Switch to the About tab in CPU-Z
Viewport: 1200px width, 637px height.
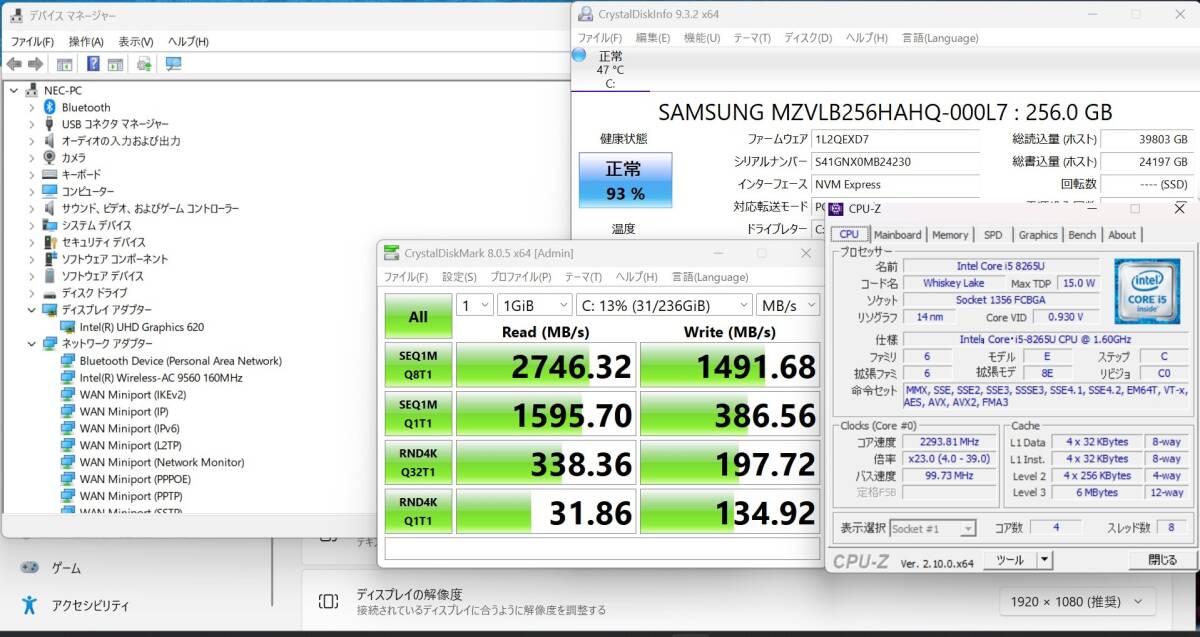click(1122, 235)
